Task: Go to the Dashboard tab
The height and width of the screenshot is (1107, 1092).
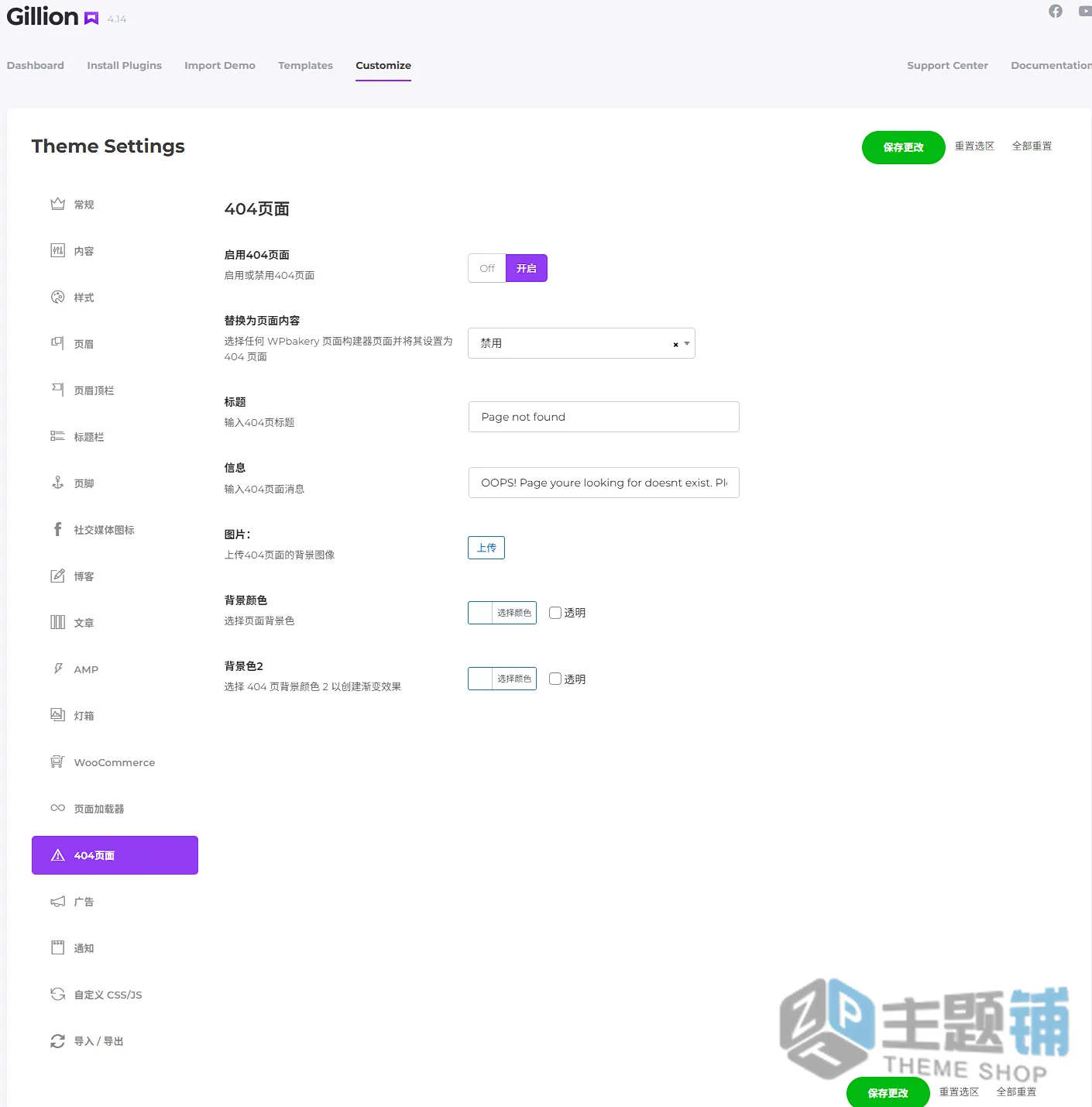Action: point(36,65)
